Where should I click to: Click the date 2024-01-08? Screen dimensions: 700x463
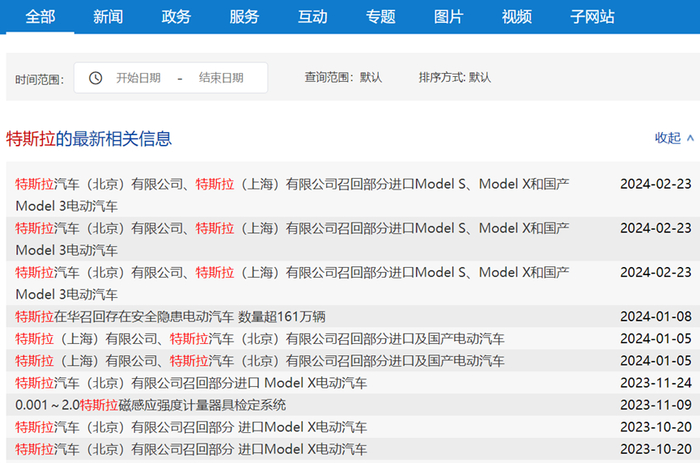656,317
